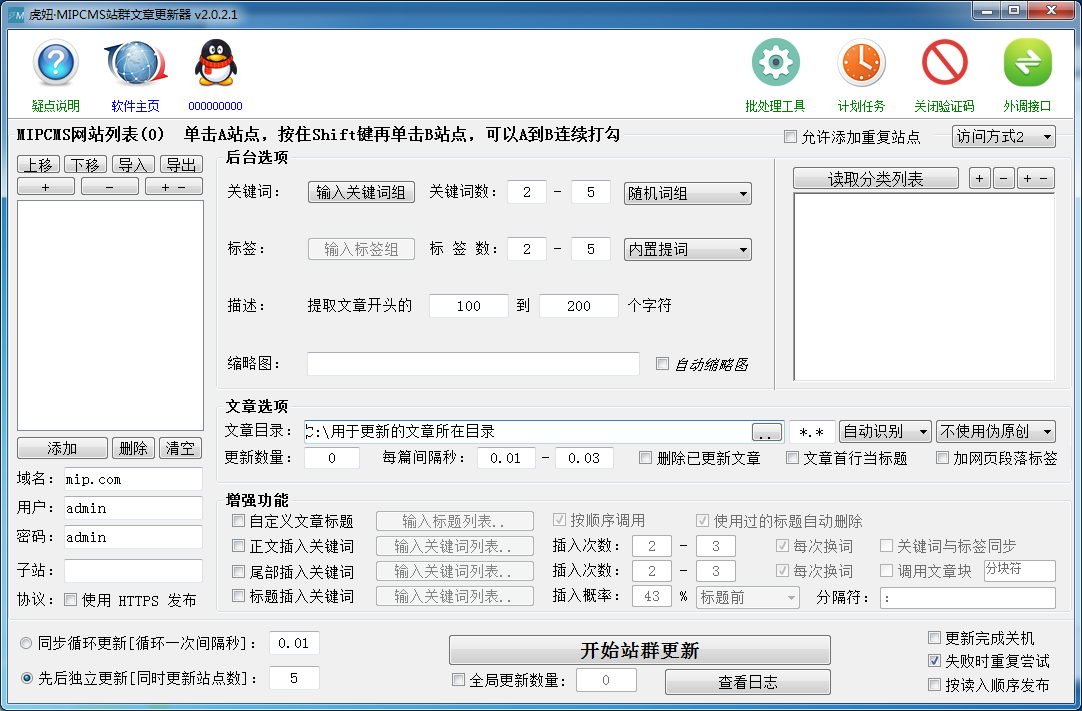Click the 清空 site list button
Viewport: 1082px width, 711px height.
click(181, 448)
